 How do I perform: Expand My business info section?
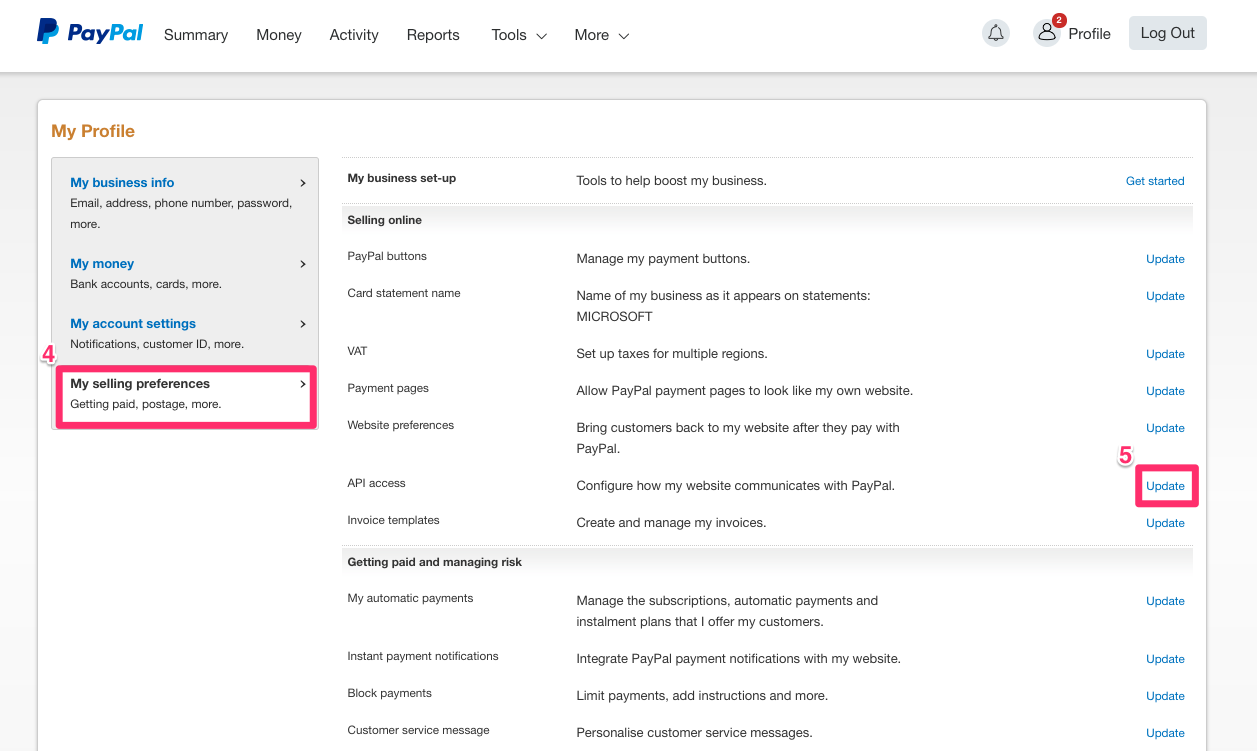(122, 183)
